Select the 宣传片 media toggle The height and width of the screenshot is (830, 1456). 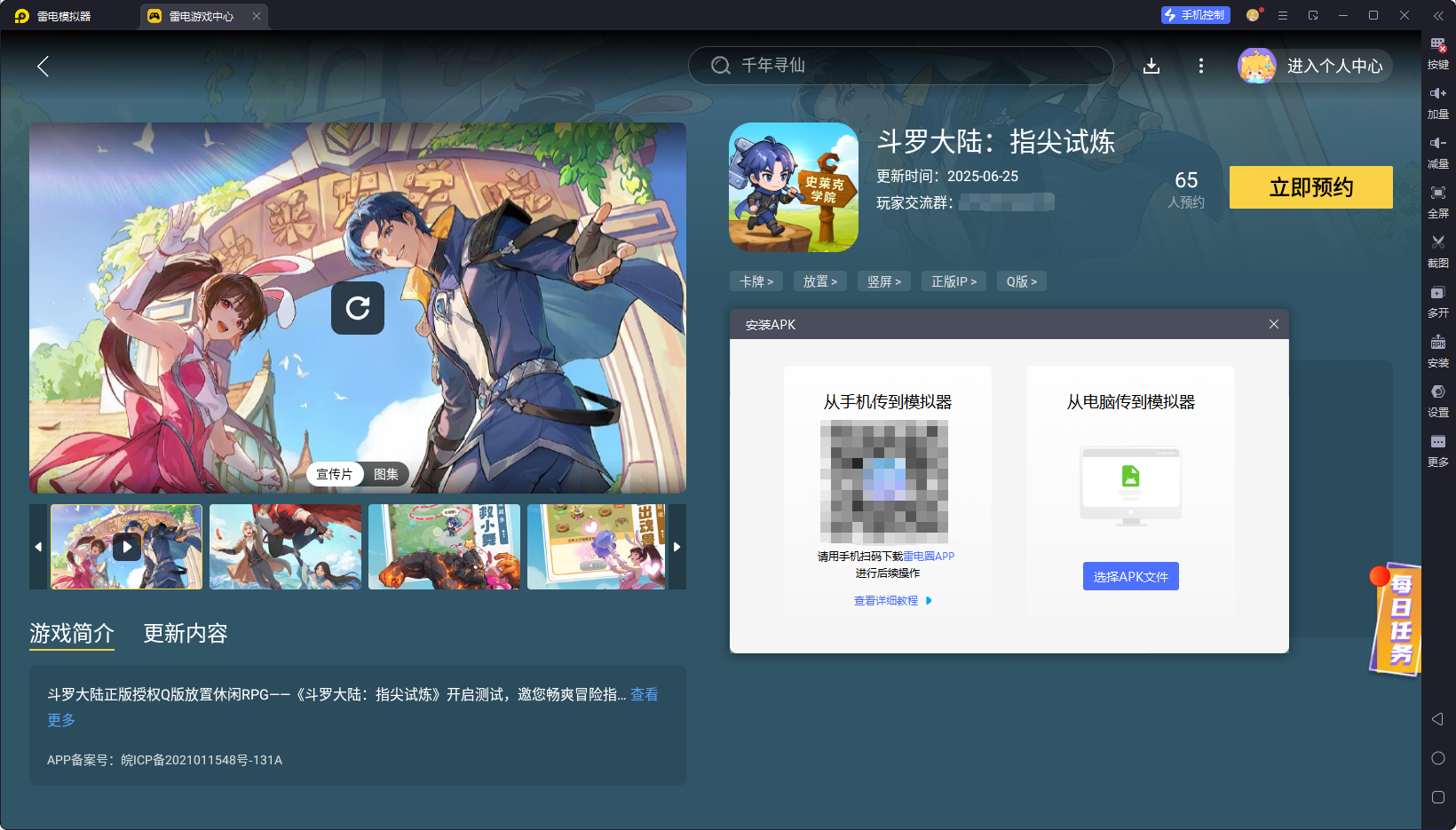point(335,474)
